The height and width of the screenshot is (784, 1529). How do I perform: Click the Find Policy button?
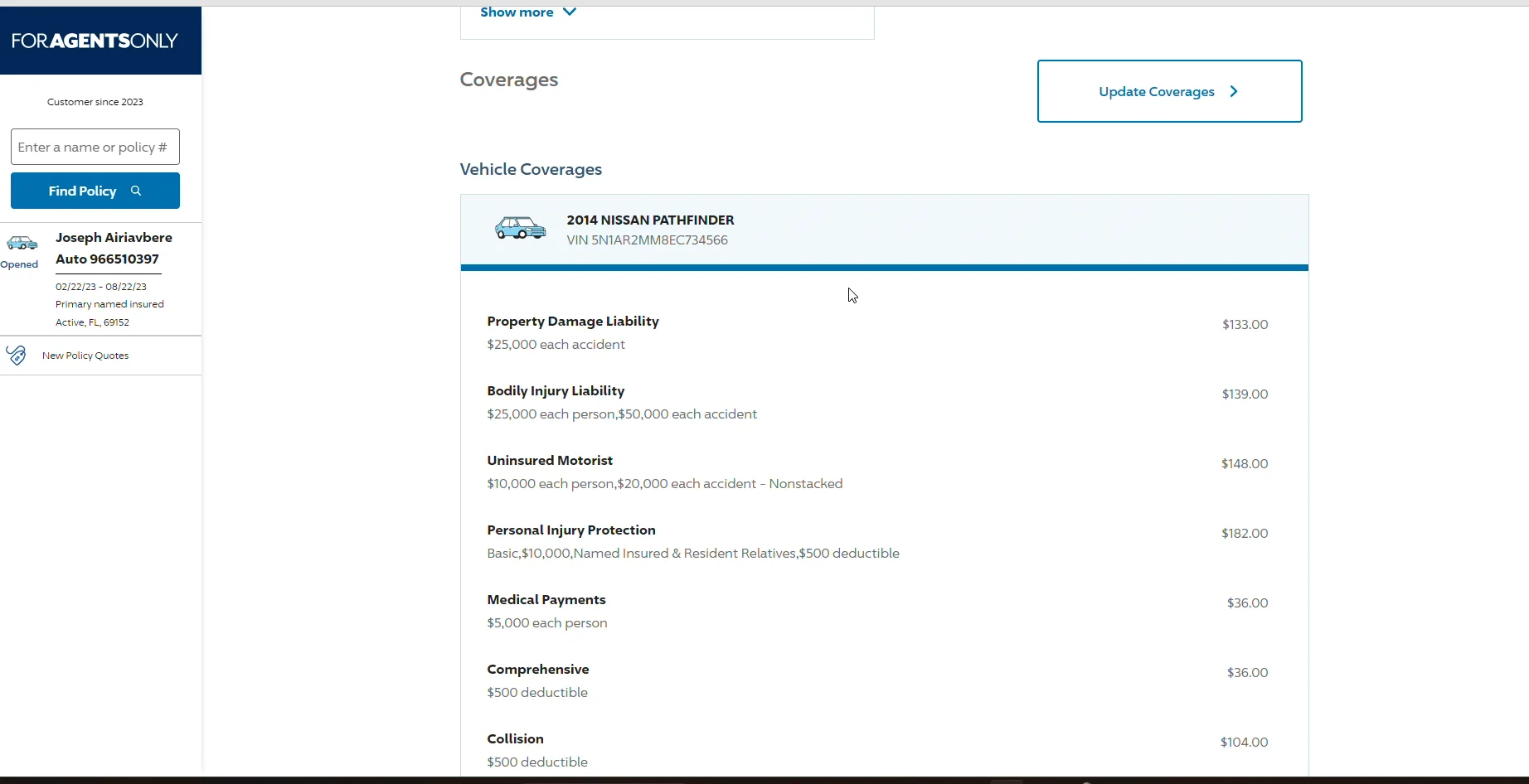click(x=95, y=191)
